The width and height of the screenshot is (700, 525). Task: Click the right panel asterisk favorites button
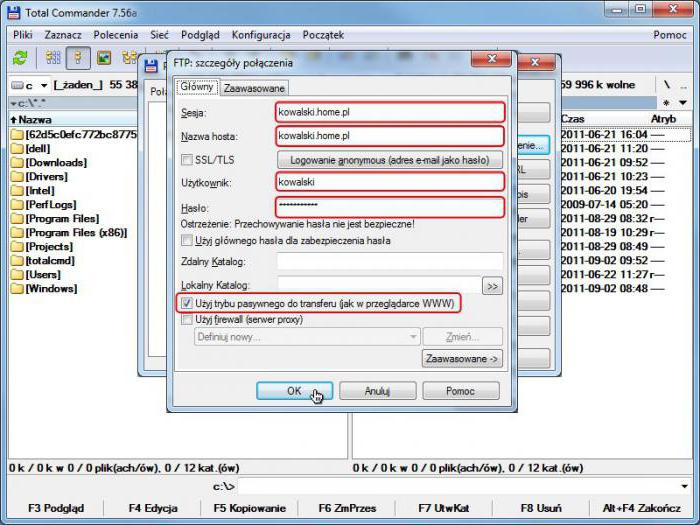pos(667,103)
